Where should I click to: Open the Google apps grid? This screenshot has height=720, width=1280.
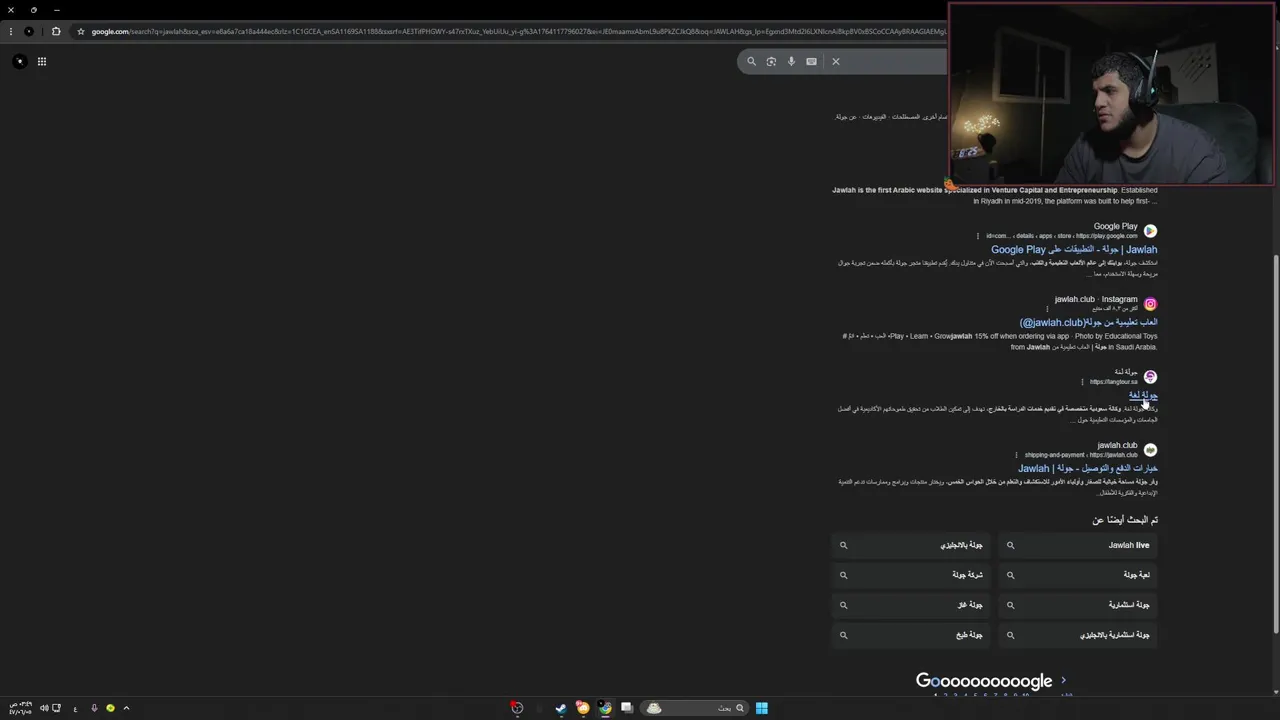[42, 61]
